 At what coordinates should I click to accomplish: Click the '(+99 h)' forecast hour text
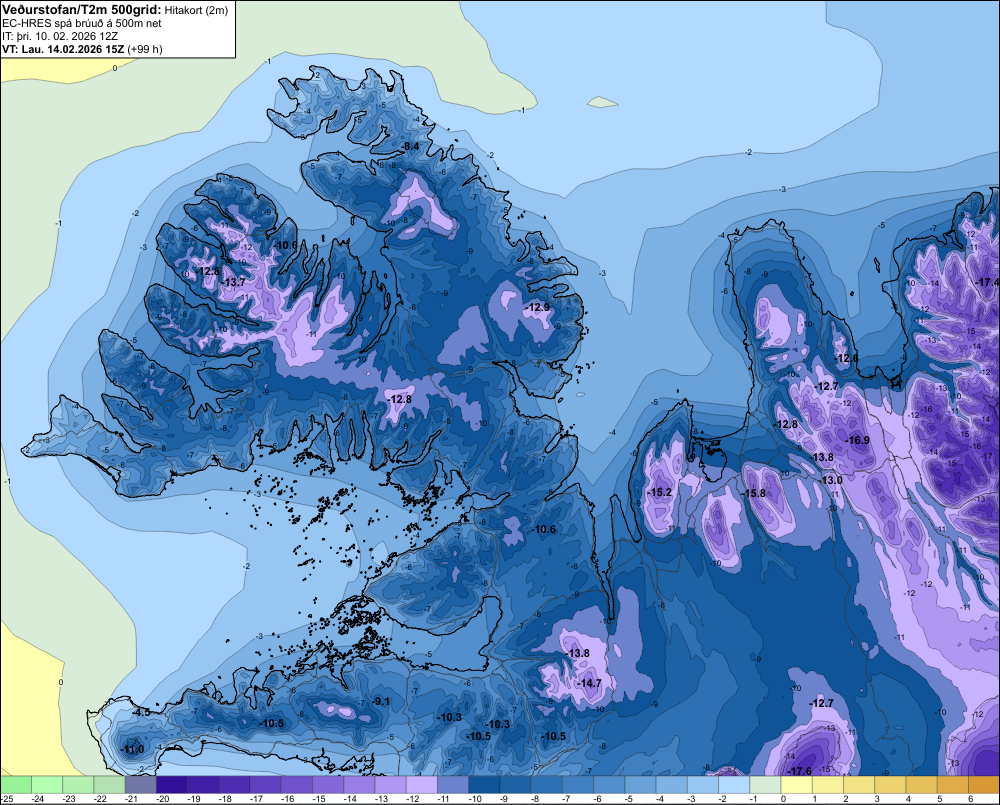coord(145,49)
